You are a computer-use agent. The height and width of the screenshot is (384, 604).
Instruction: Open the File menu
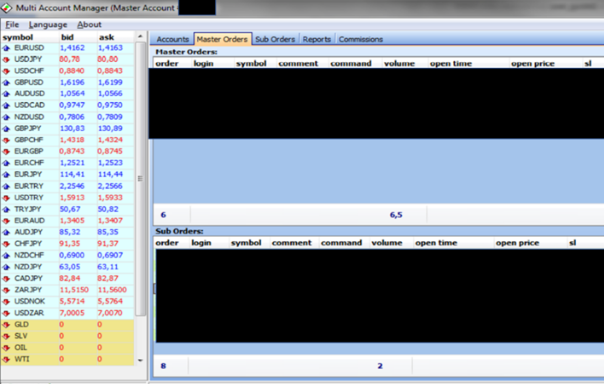[12, 25]
